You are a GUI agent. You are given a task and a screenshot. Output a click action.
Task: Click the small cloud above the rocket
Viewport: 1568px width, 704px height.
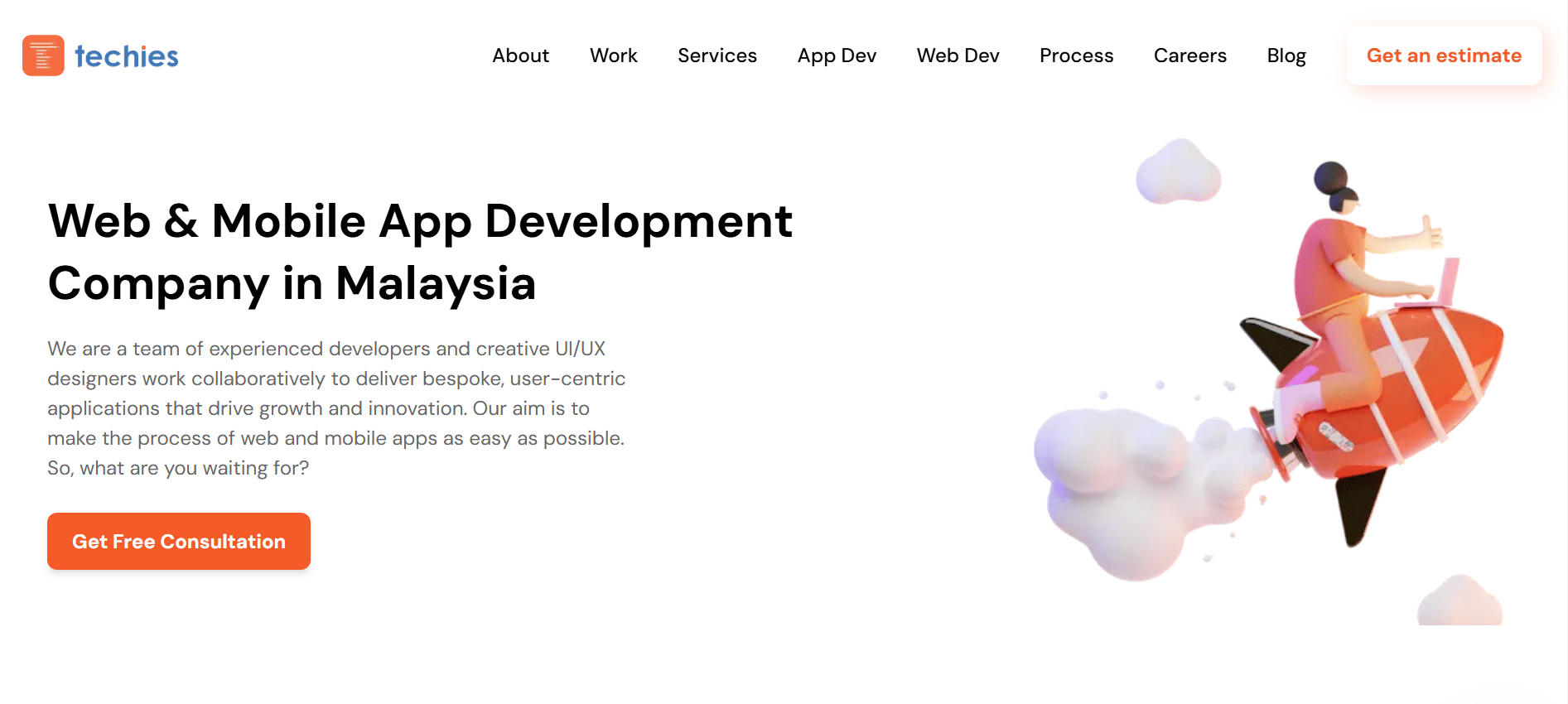click(x=1177, y=173)
